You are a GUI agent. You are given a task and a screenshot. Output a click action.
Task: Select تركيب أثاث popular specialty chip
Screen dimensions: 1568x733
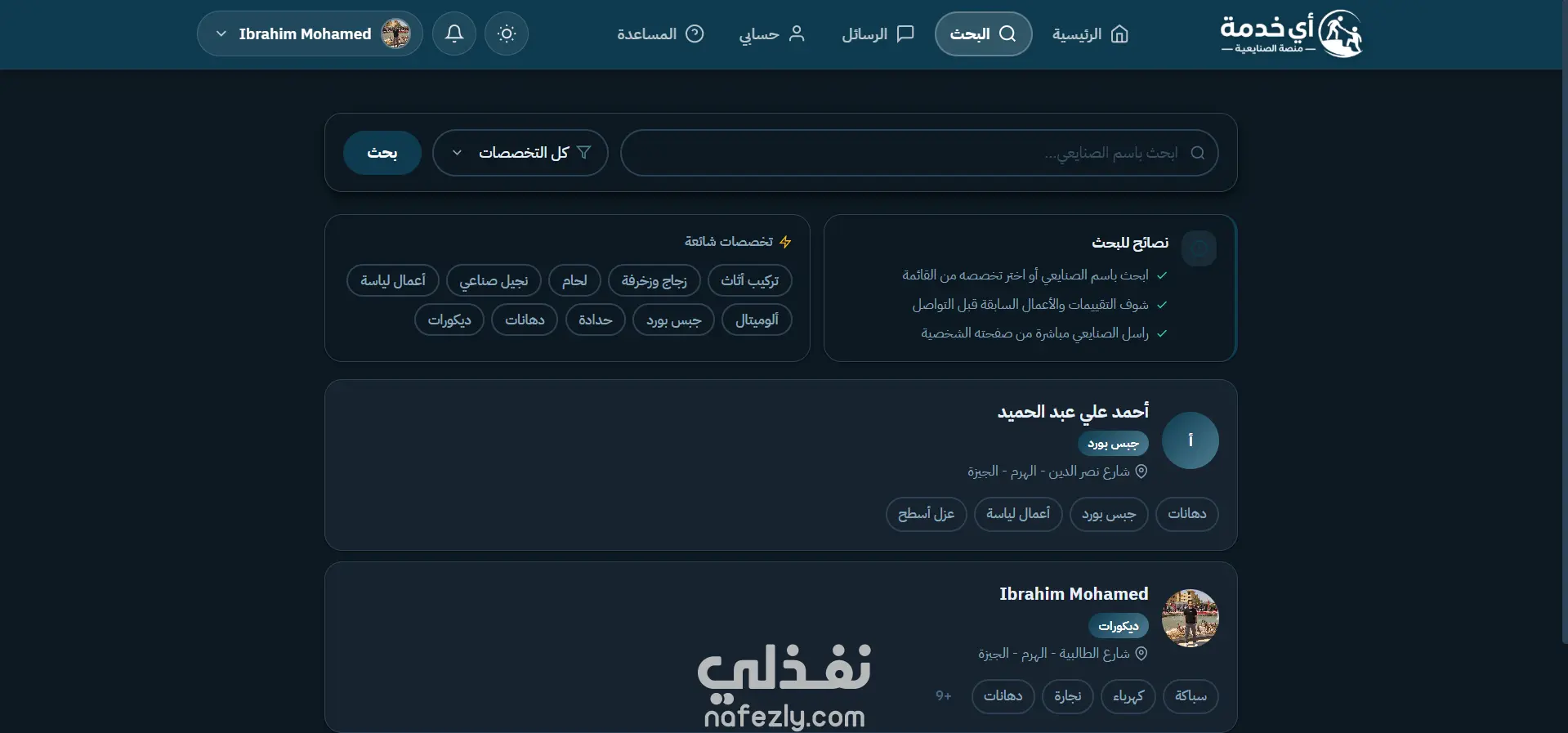coord(750,280)
